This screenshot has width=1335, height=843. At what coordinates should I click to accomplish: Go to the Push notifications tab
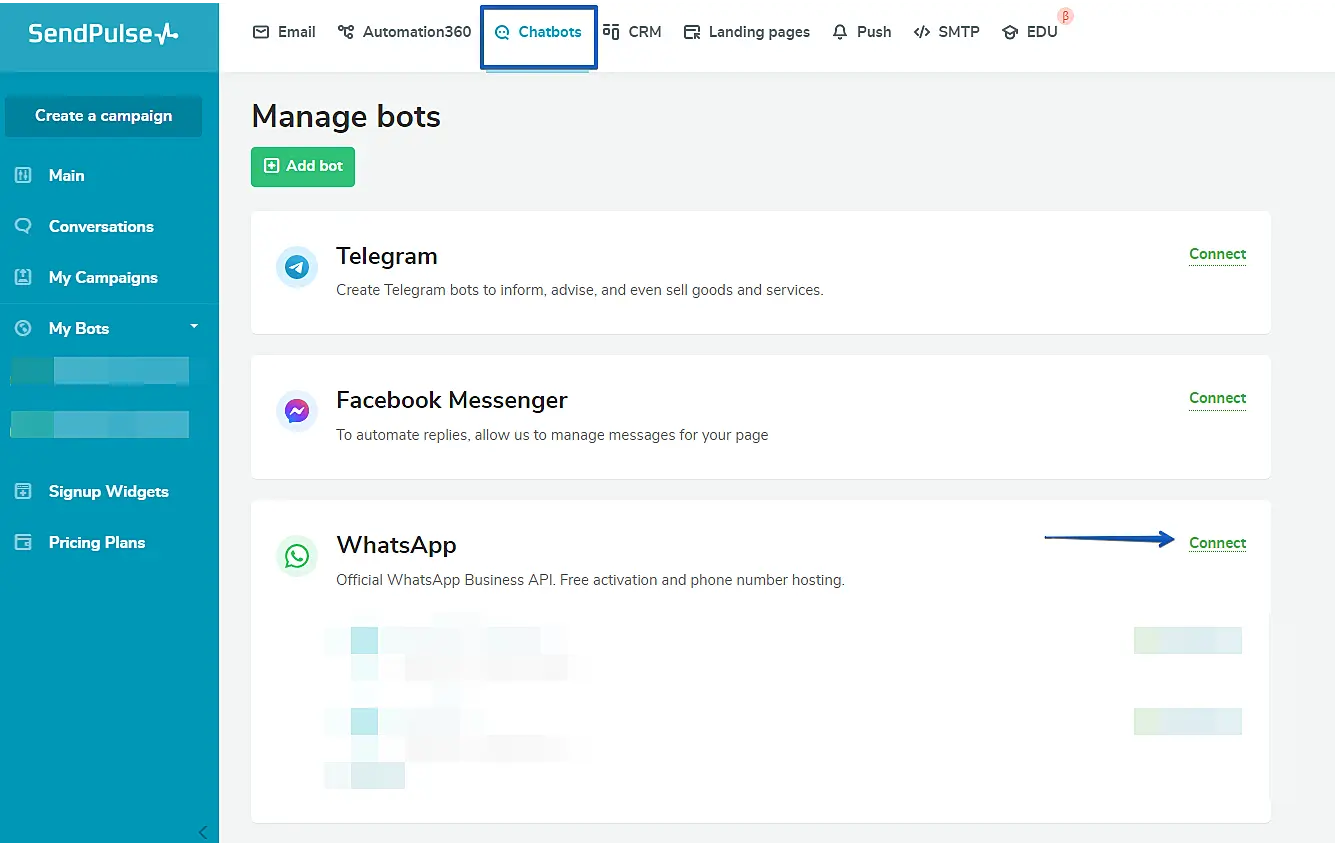point(862,32)
